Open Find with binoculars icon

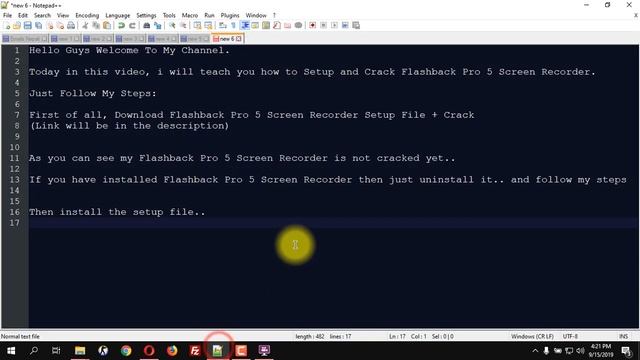pos(147,26)
